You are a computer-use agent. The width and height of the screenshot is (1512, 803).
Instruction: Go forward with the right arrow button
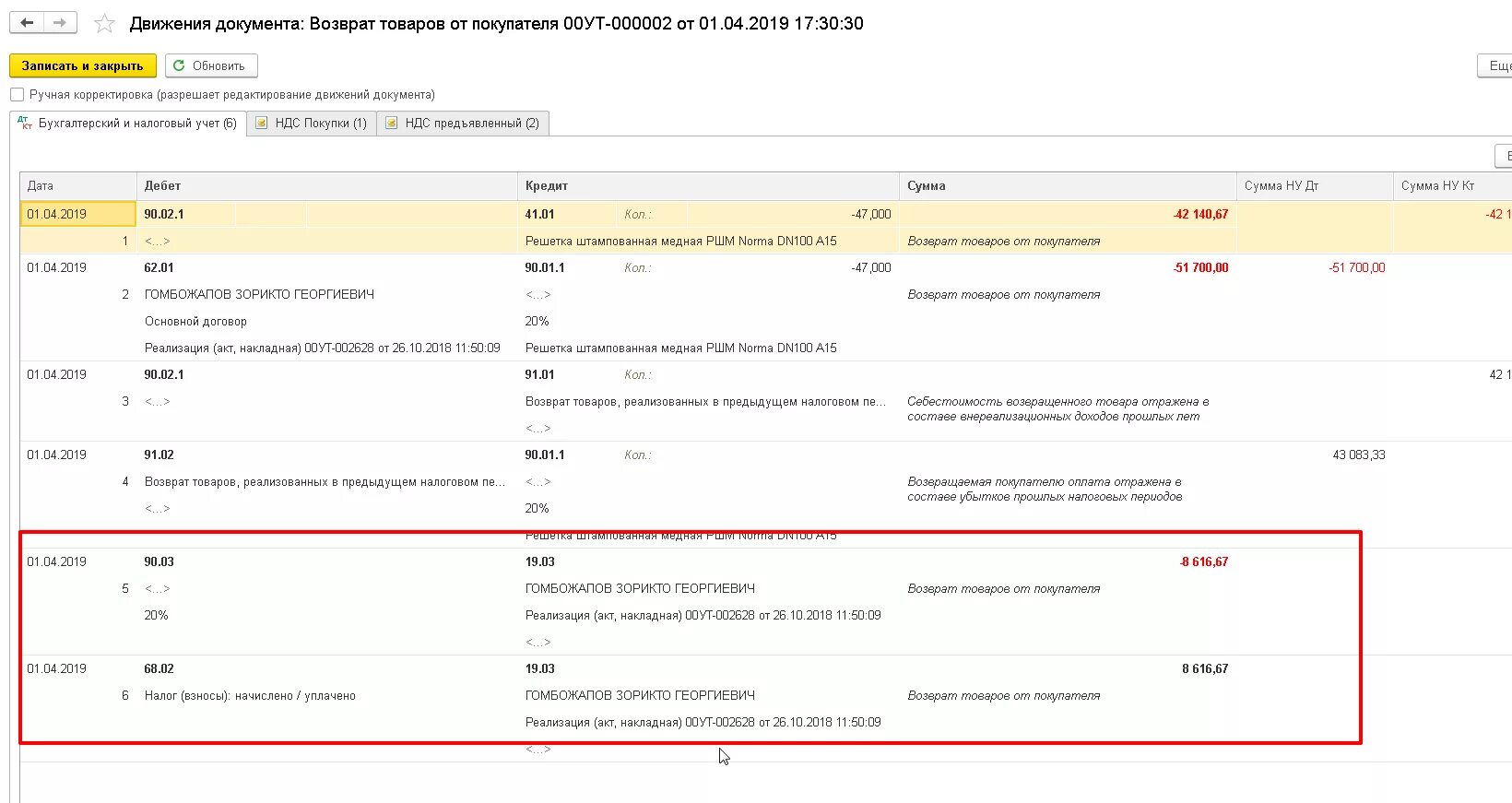tap(60, 23)
